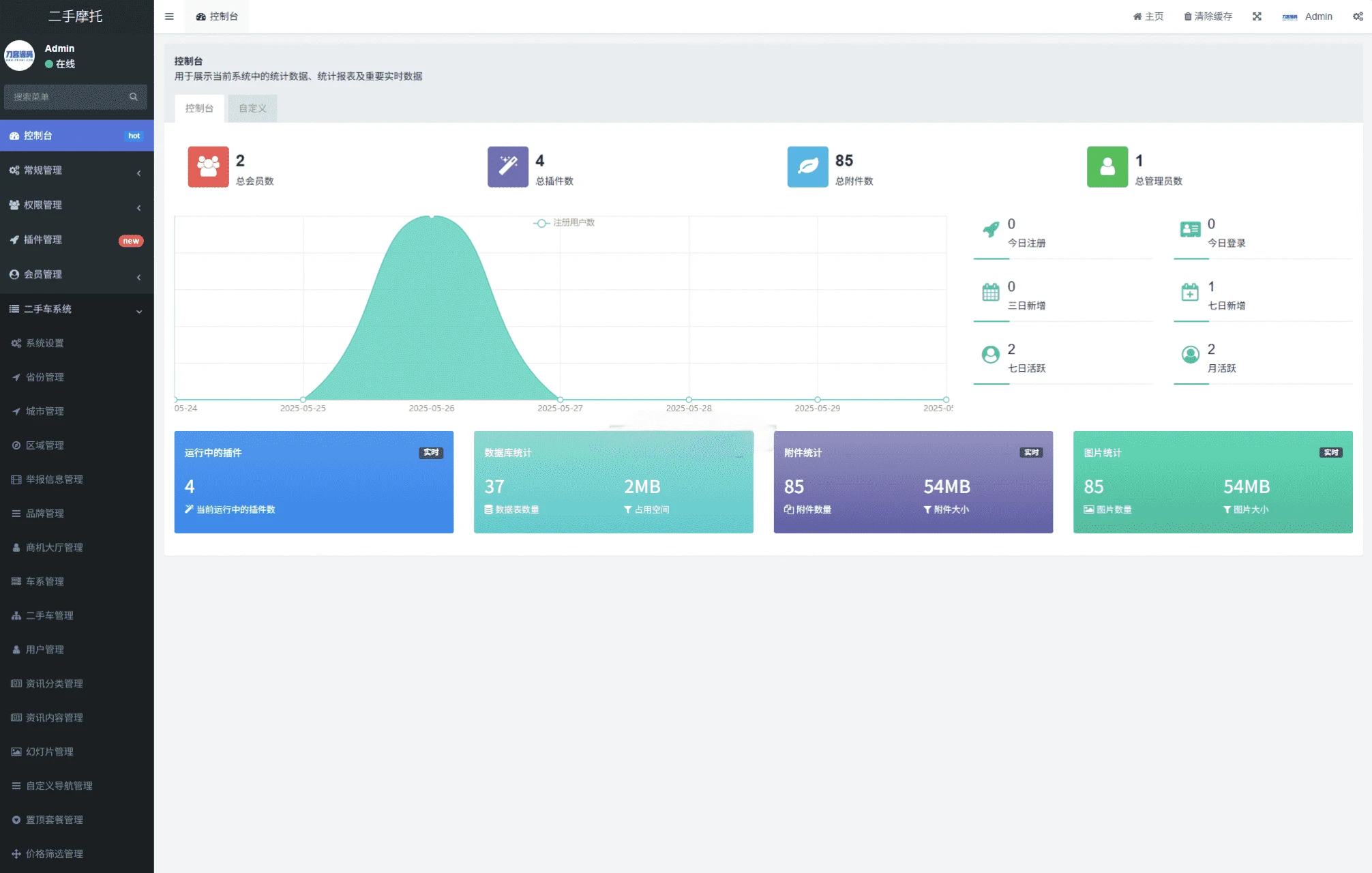Click the 2025-05-26 peak chart data point
This screenshot has width=1372, height=873.
(432, 216)
